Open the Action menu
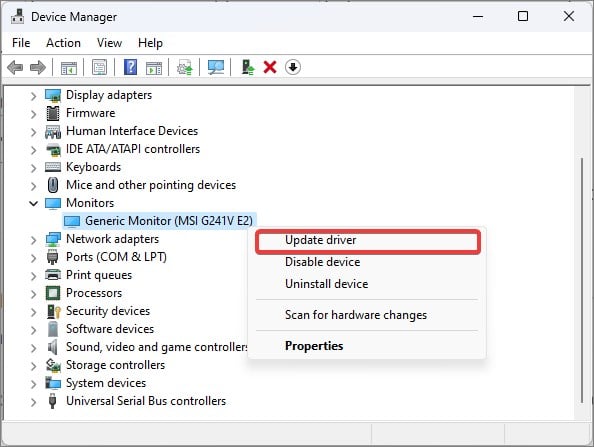Viewport: 594px width, 447px height. point(63,43)
